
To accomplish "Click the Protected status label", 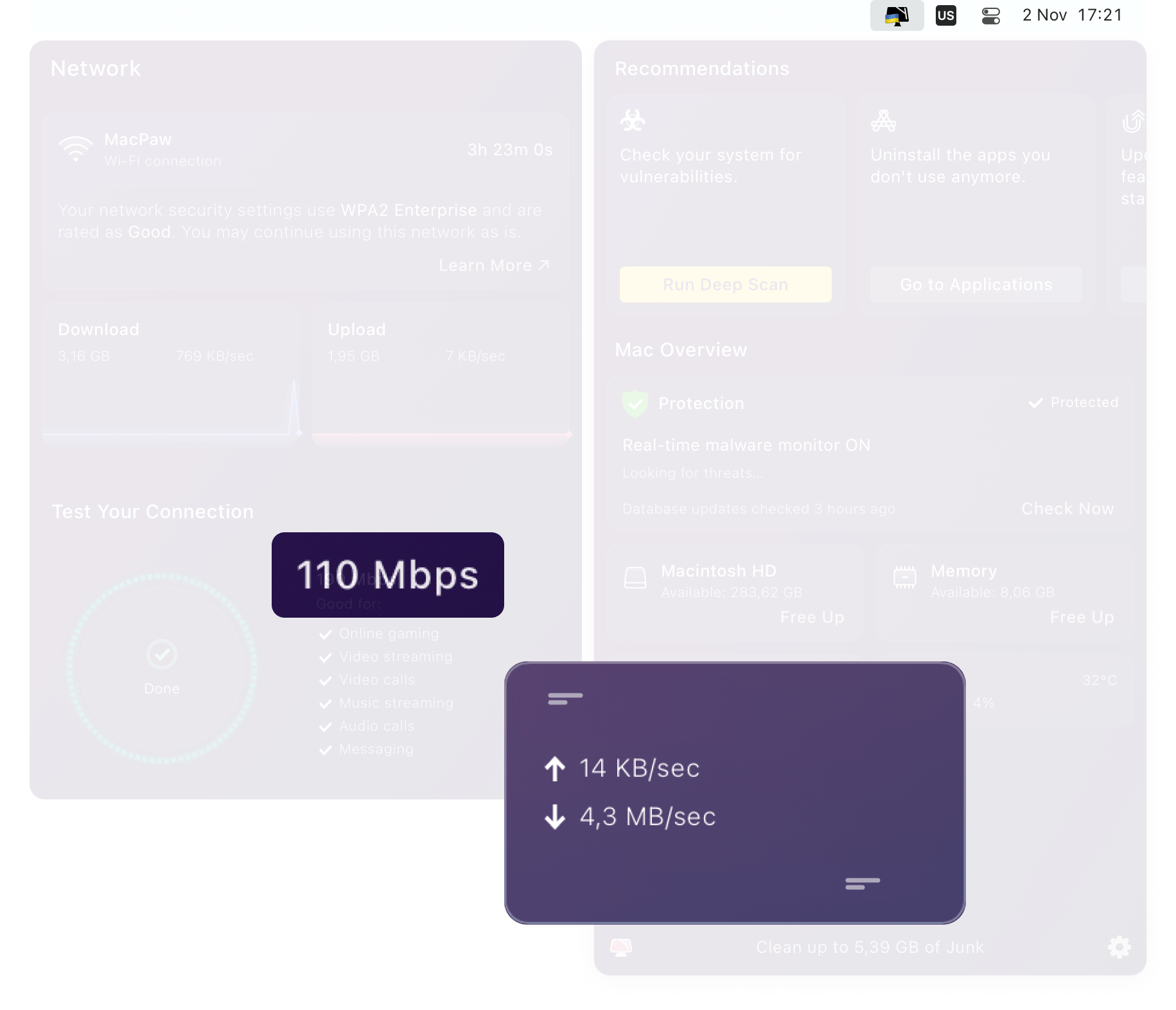I will pos(1073,403).
